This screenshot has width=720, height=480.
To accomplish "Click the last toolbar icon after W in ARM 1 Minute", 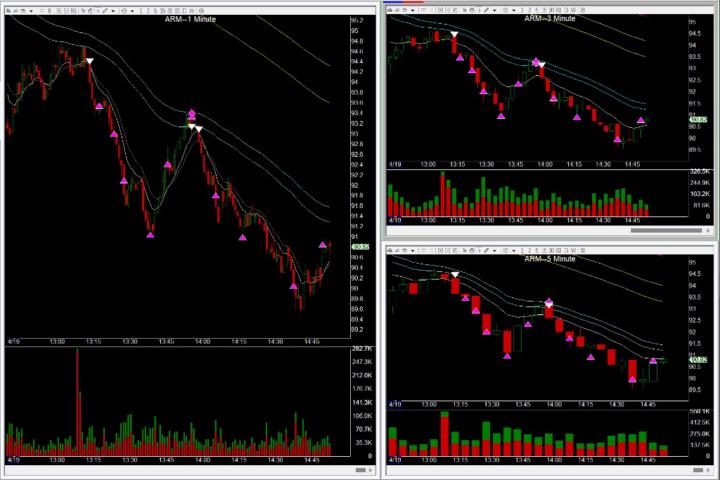I will (x=201, y=10).
